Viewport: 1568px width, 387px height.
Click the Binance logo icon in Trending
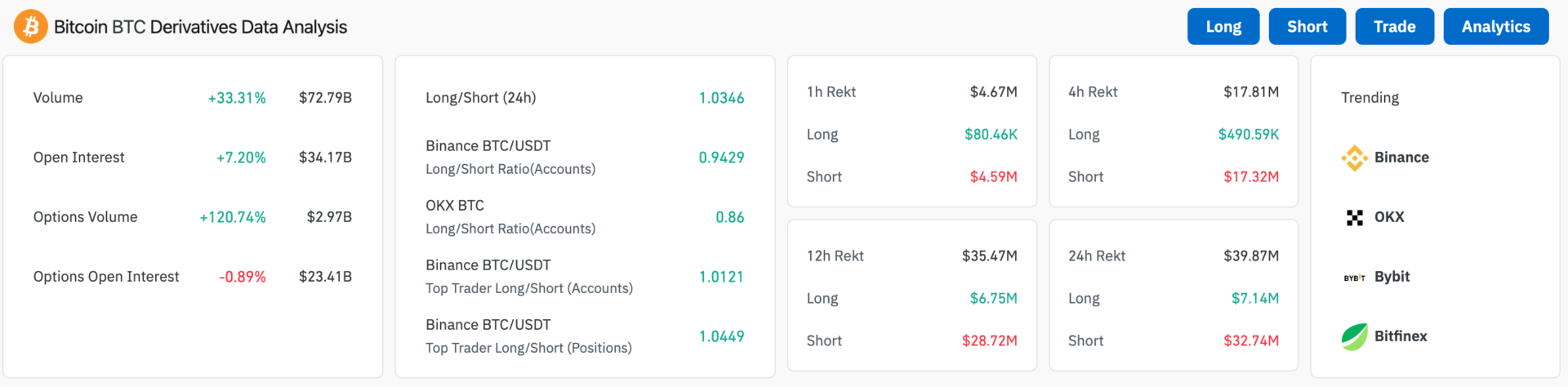[x=1354, y=158]
